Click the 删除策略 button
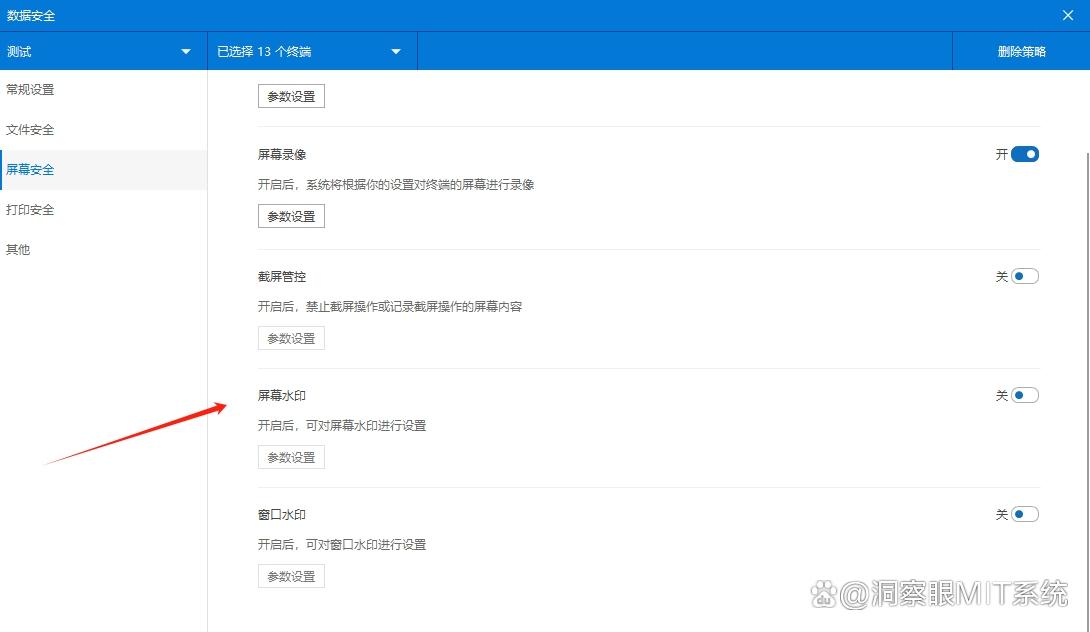The height and width of the screenshot is (632, 1090). [x=1021, y=52]
